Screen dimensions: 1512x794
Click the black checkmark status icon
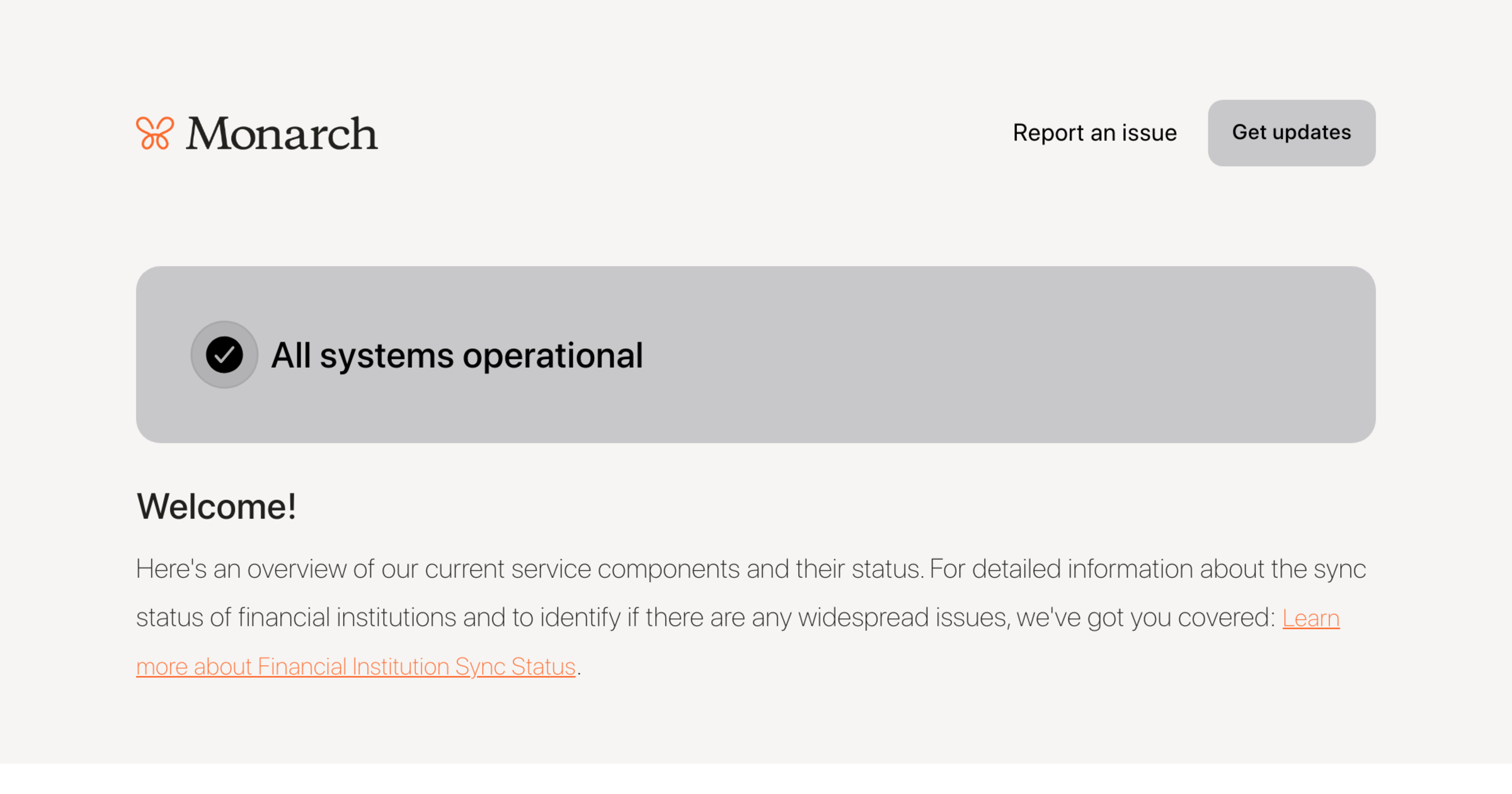(224, 355)
